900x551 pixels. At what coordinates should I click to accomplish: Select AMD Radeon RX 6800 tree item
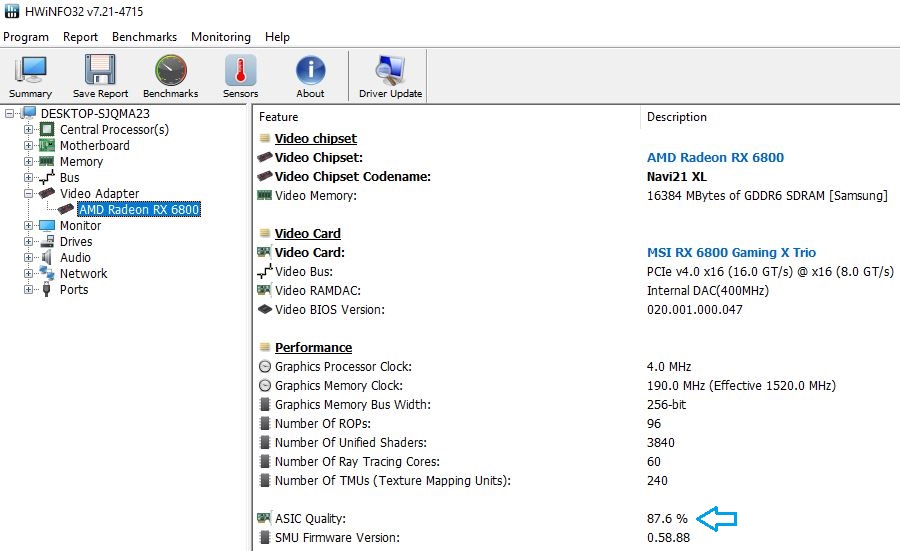click(x=139, y=209)
